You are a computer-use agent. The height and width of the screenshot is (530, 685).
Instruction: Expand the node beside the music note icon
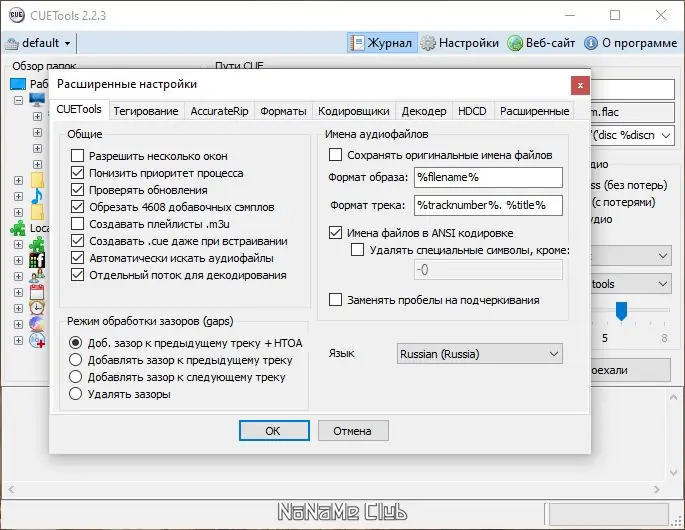(18, 196)
